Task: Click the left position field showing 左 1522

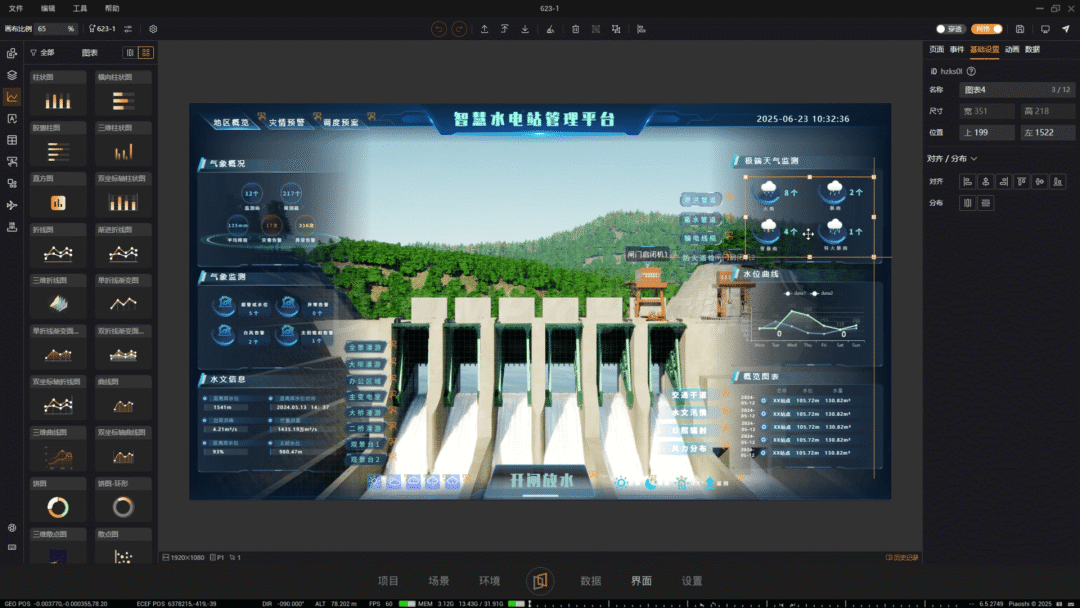Action: click(1047, 132)
